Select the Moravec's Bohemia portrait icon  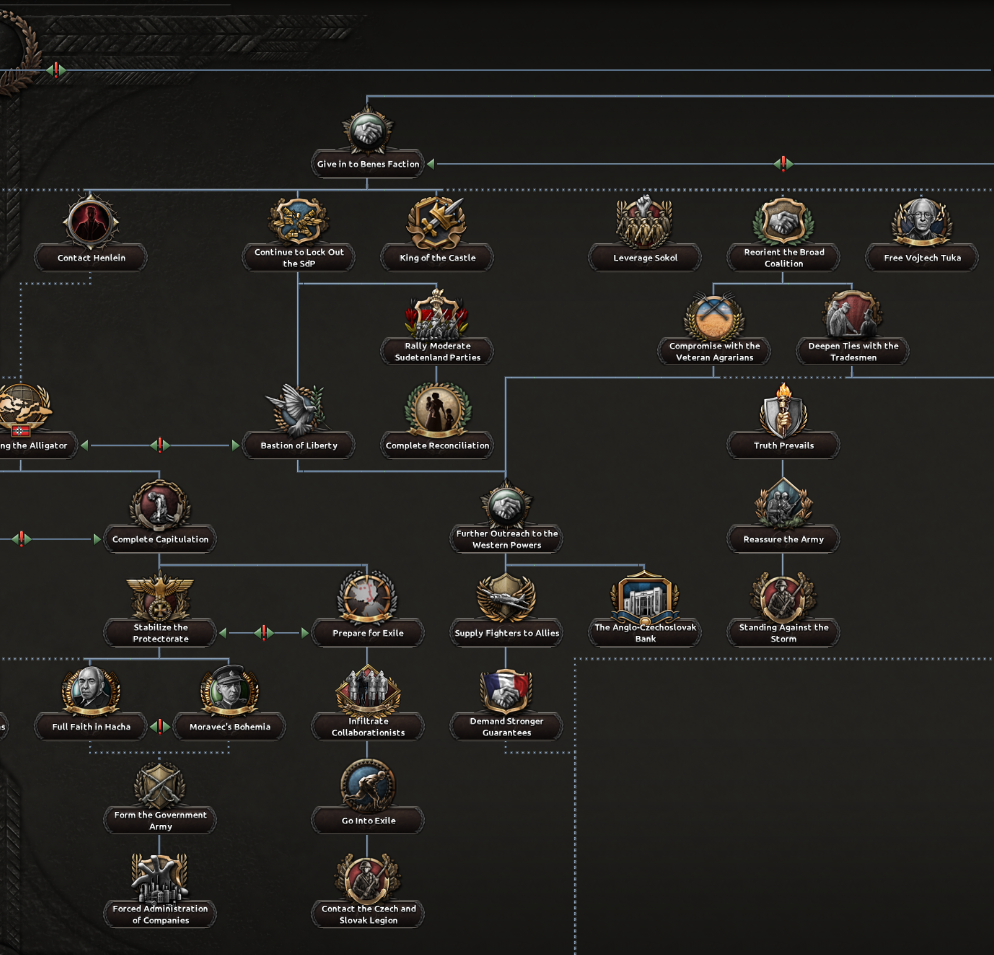pos(230,691)
